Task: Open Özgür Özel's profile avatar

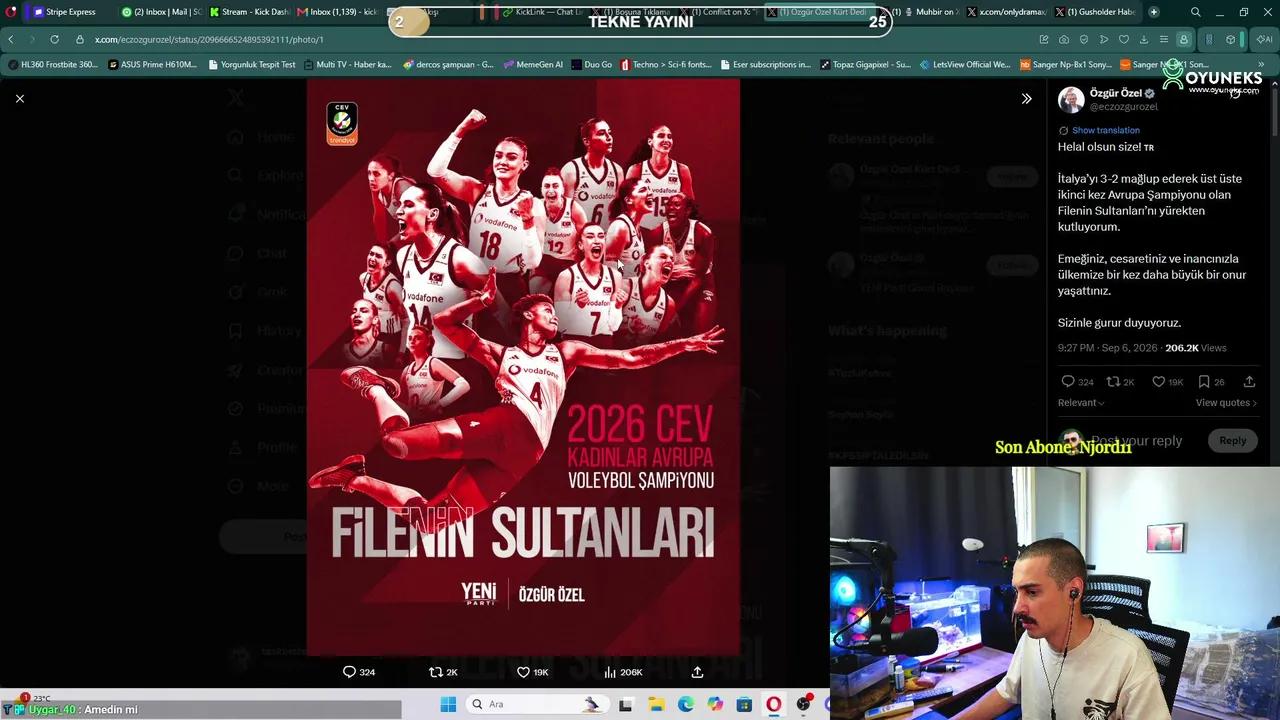Action: coord(1071,99)
